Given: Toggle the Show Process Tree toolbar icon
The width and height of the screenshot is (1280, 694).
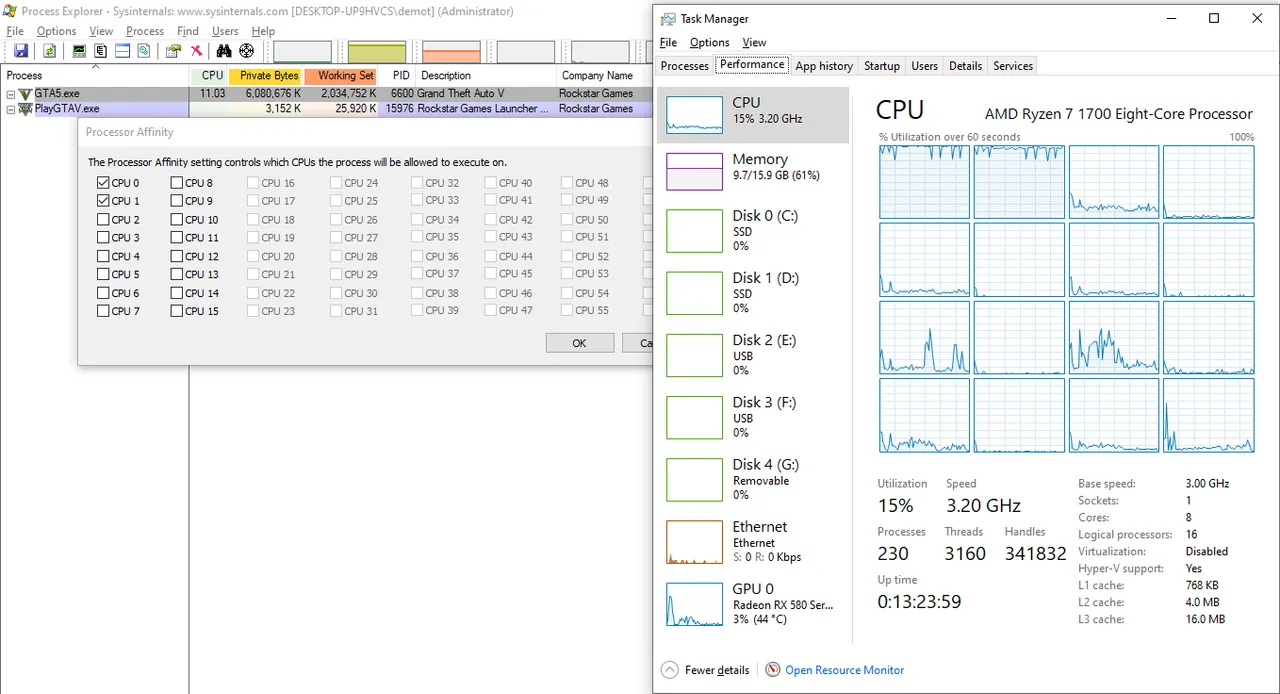Looking at the screenshot, I should pos(101,51).
